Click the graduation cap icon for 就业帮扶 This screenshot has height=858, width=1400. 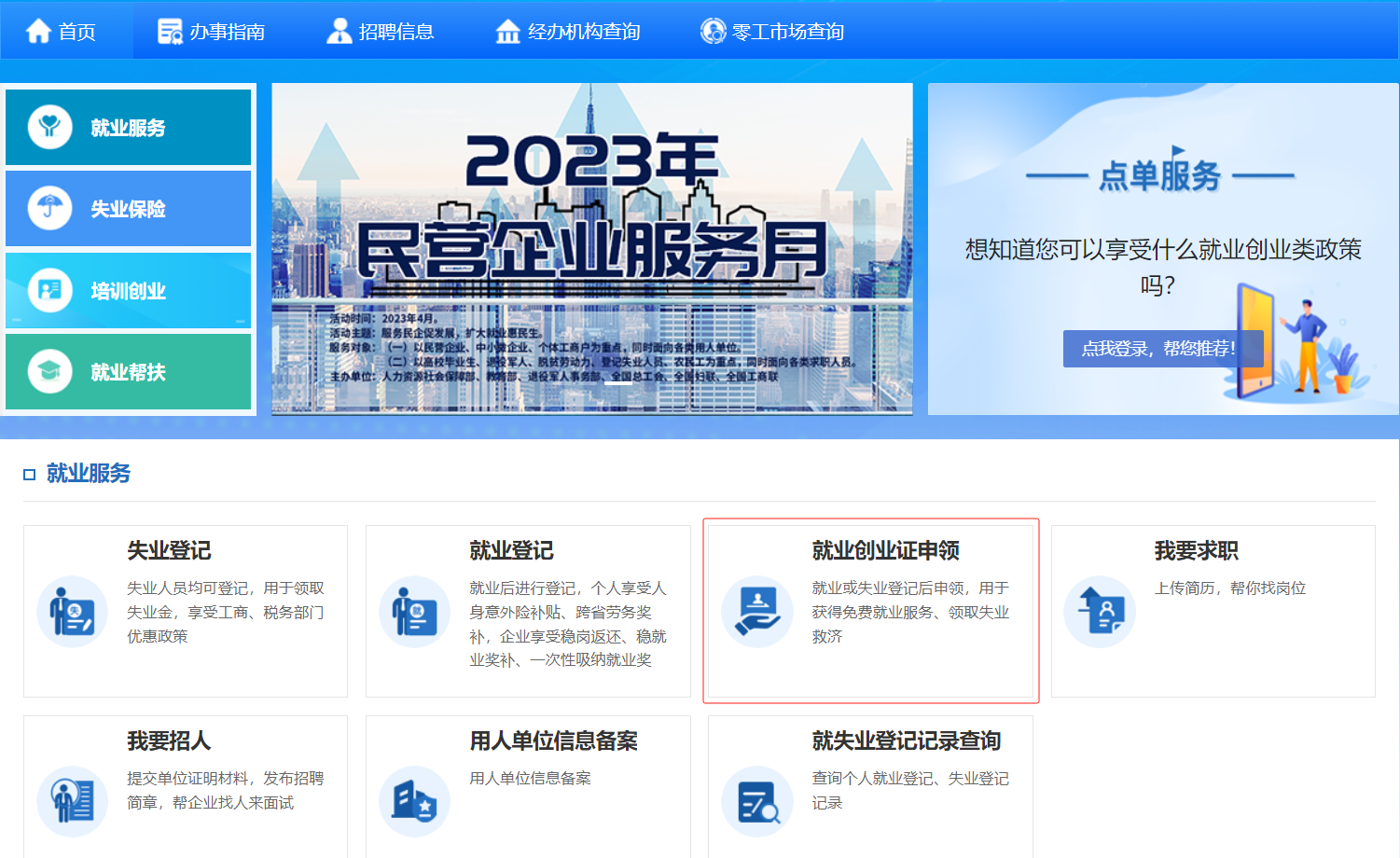49,371
